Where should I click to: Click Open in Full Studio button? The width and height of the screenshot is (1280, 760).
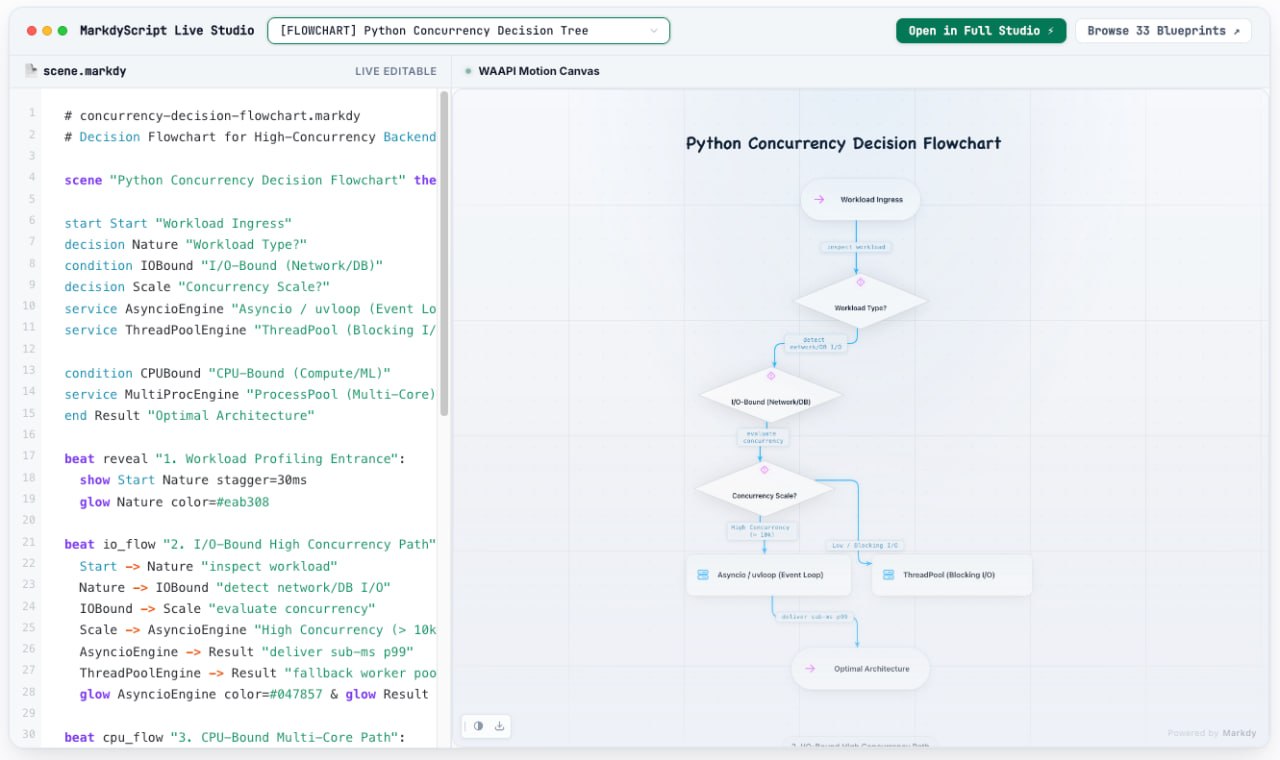coord(980,31)
